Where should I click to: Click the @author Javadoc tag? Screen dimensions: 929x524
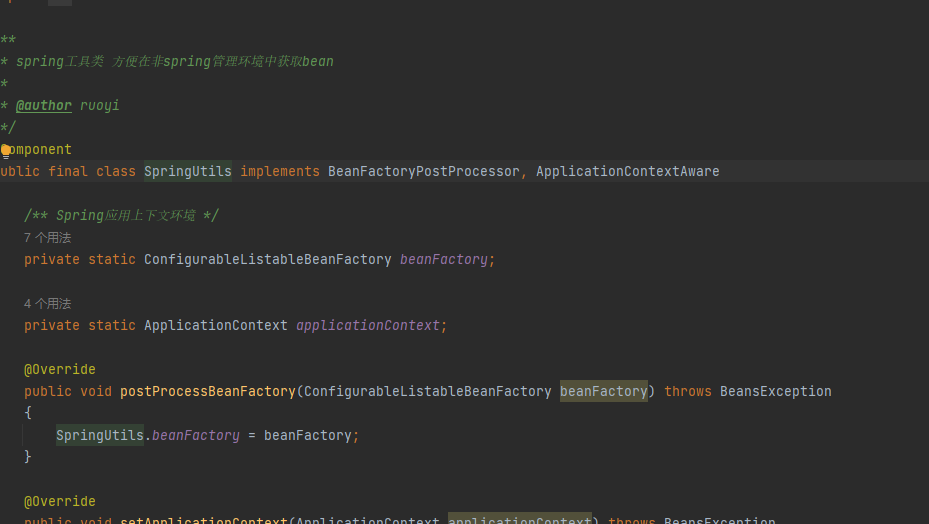pos(44,106)
